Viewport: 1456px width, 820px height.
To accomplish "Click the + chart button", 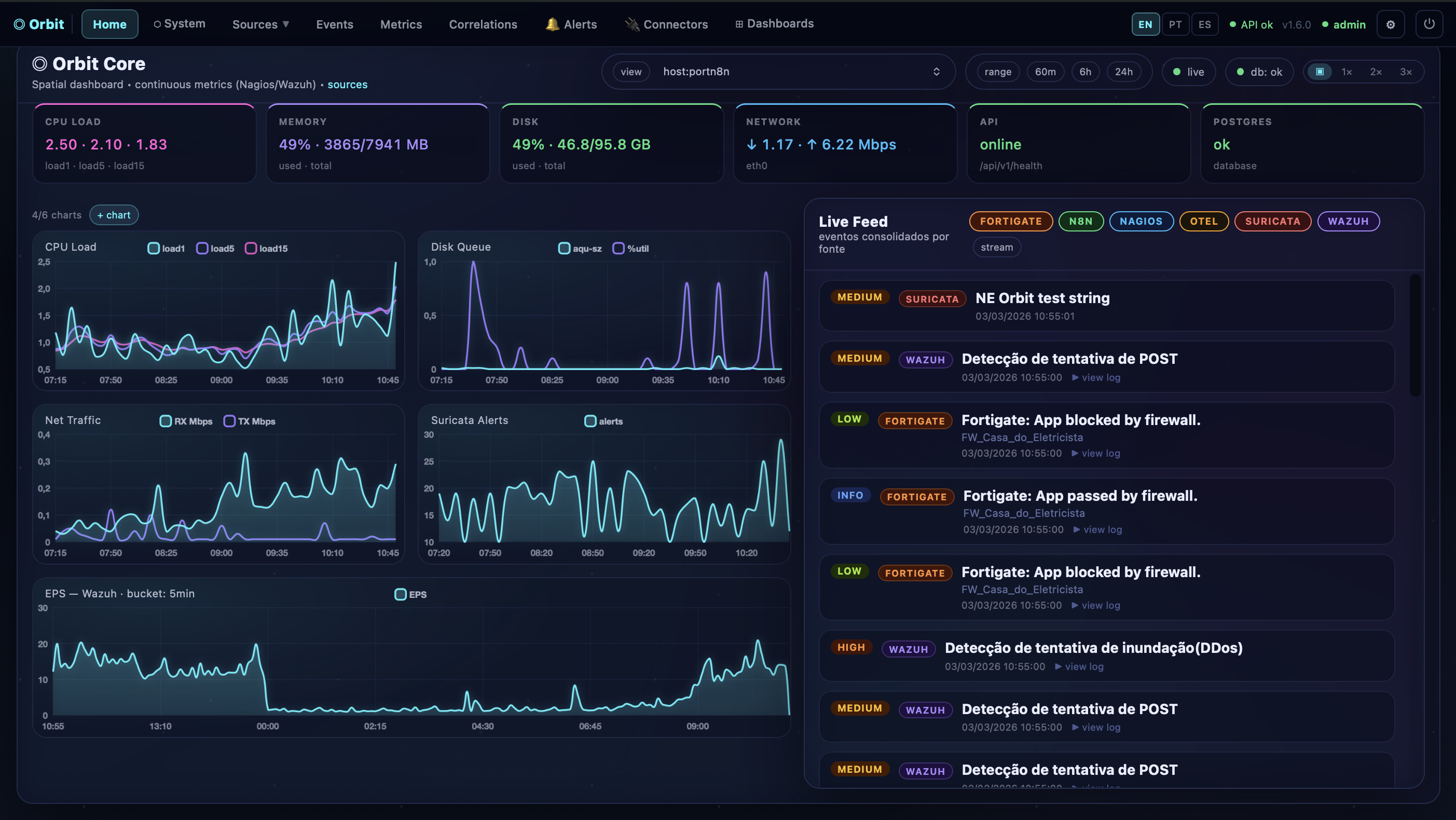I will click(114, 215).
